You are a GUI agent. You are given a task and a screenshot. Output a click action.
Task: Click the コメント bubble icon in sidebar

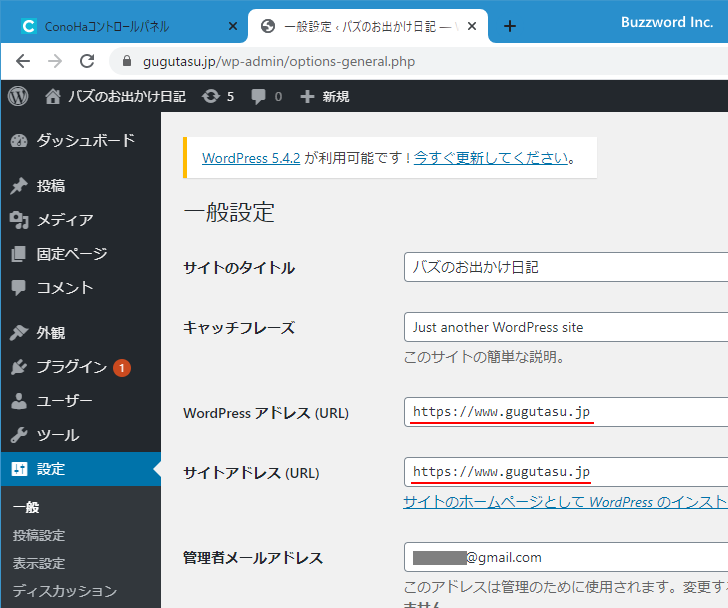[x=19, y=288]
